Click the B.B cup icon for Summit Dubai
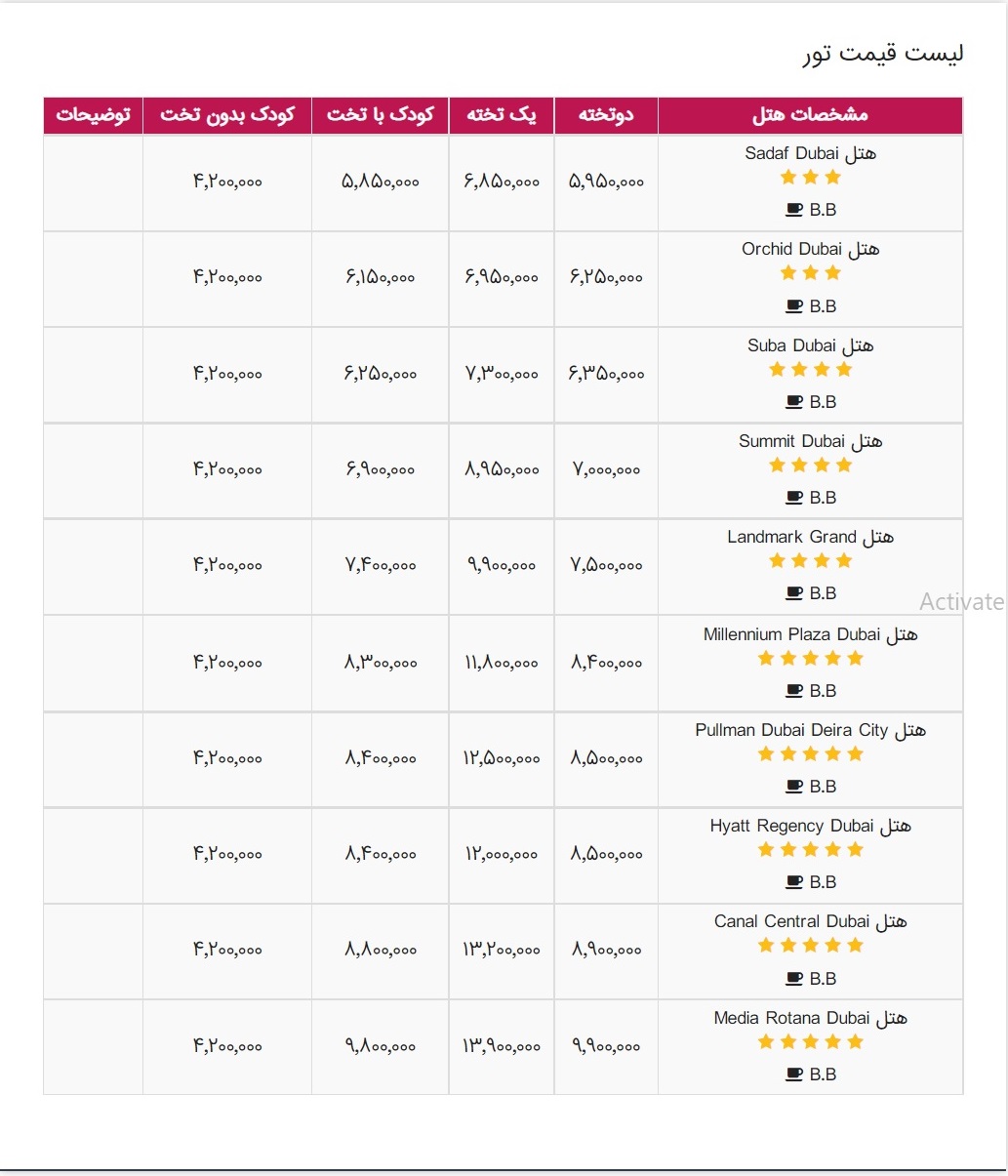 pyautogui.click(x=794, y=498)
